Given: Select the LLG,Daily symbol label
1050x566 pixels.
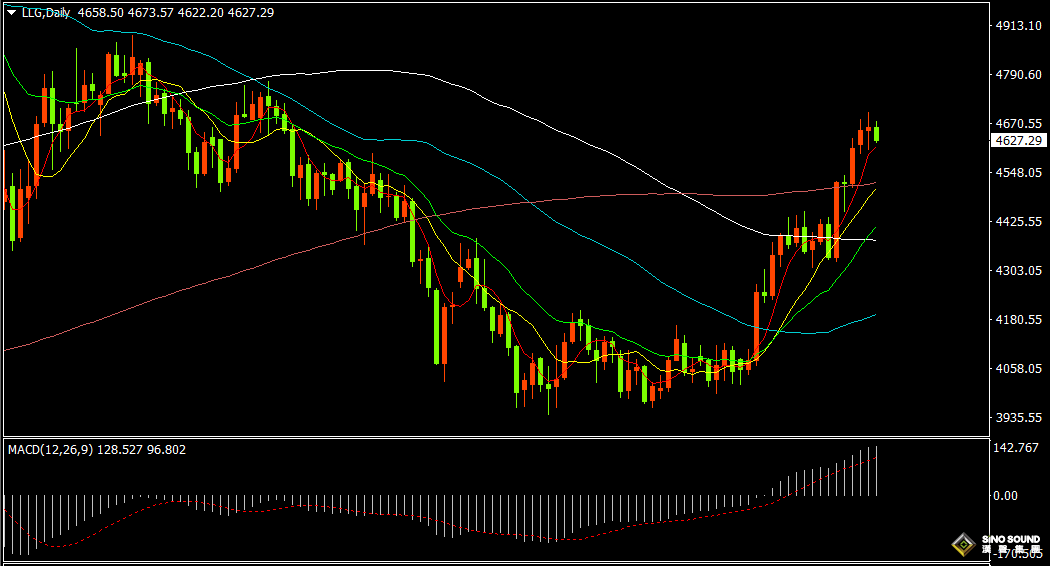Looking at the screenshot, I should click(x=46, y=13).
